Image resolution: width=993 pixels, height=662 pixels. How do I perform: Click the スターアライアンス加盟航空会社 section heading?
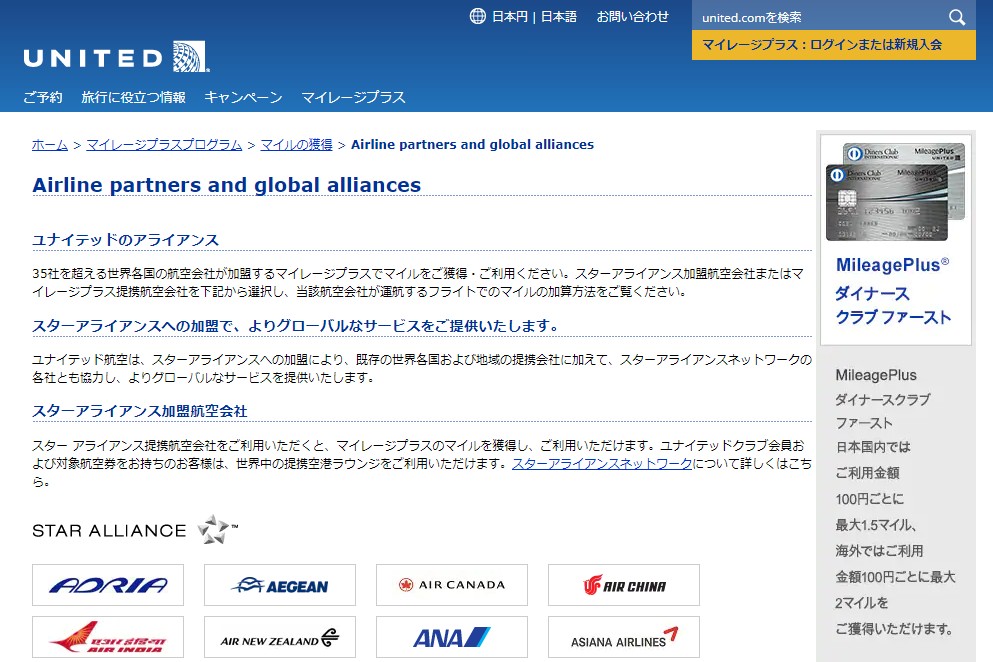[x=140, y=411]
